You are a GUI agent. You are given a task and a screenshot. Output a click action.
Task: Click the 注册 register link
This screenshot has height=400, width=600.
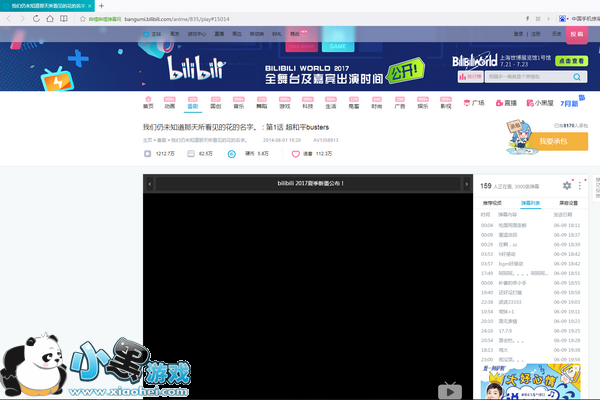pyautogui.click(x=536, y=34)
